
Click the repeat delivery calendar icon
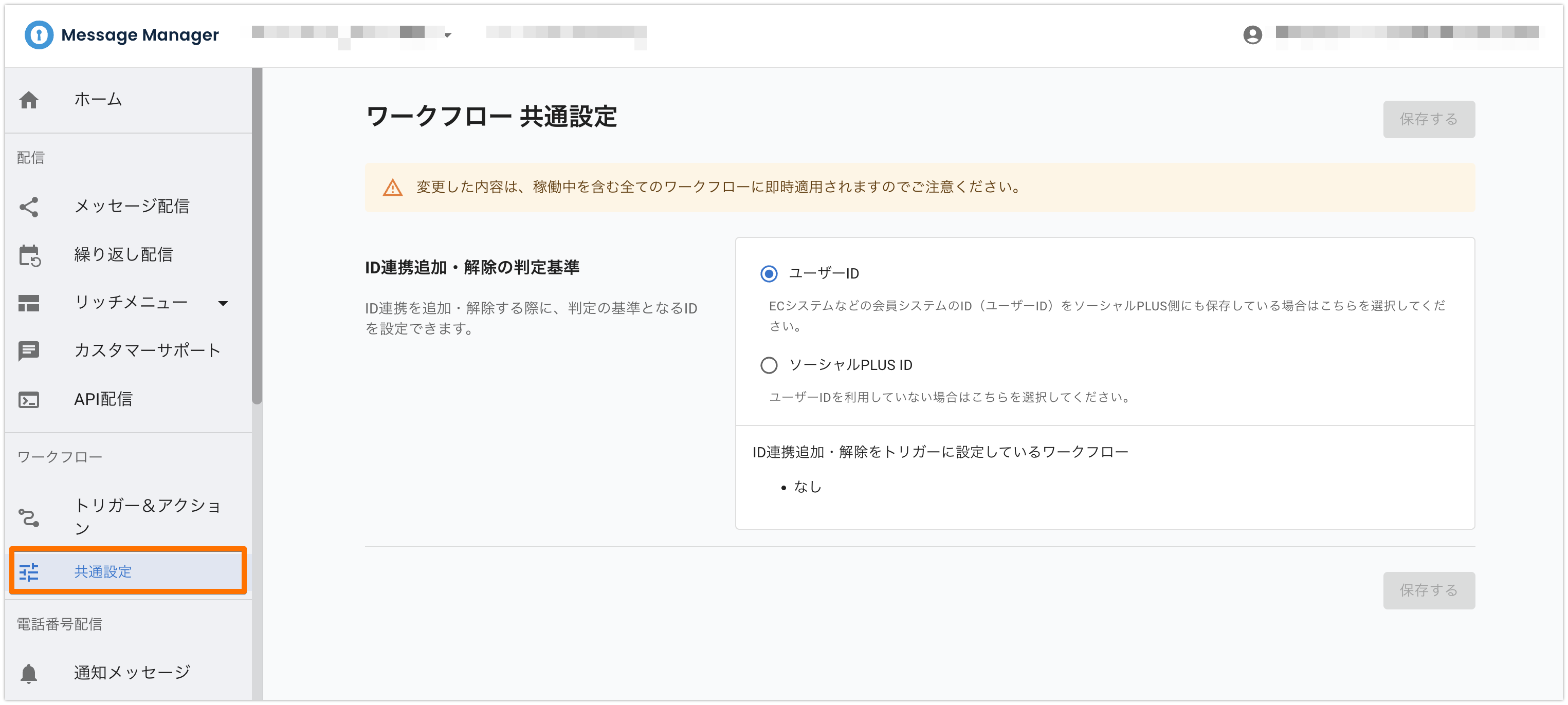pyautogui.click(x=29, y=255)
